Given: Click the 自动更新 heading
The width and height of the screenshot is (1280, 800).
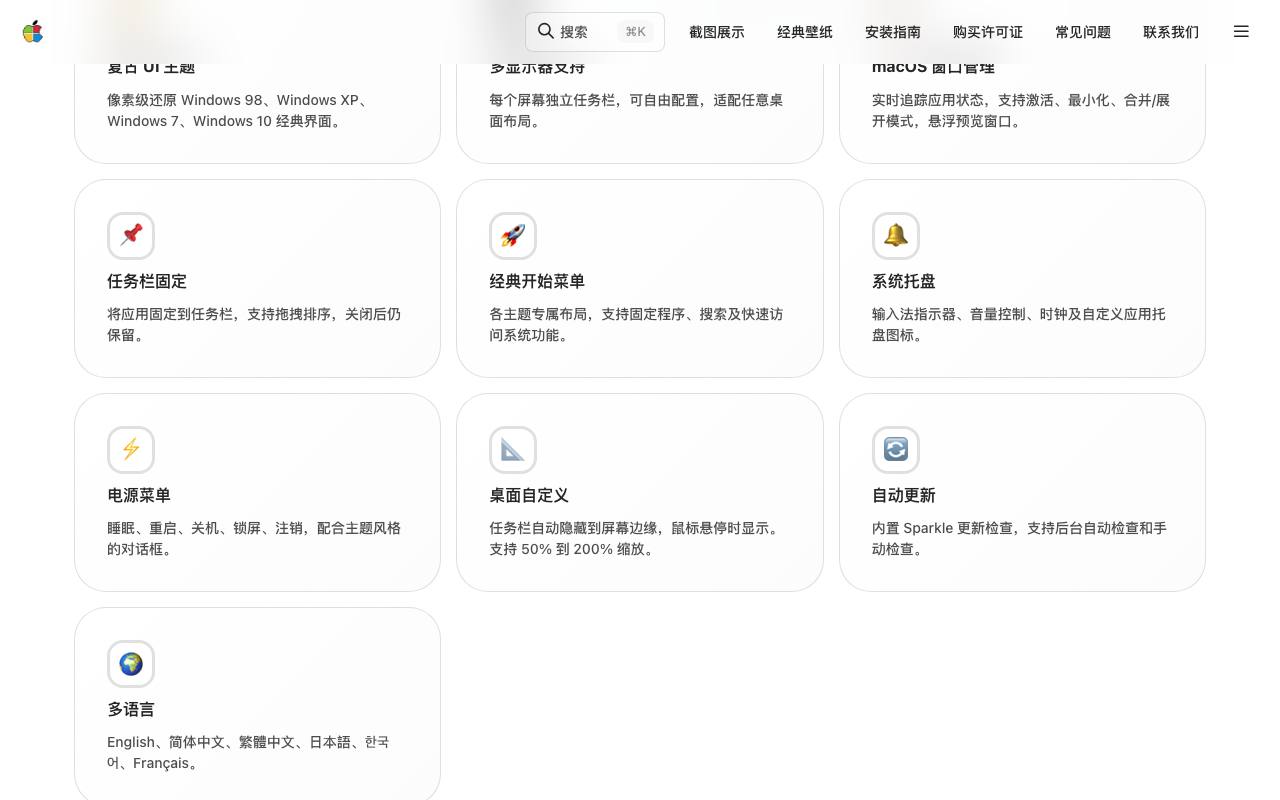Looking at the screenshot, I should pos(904,496).
